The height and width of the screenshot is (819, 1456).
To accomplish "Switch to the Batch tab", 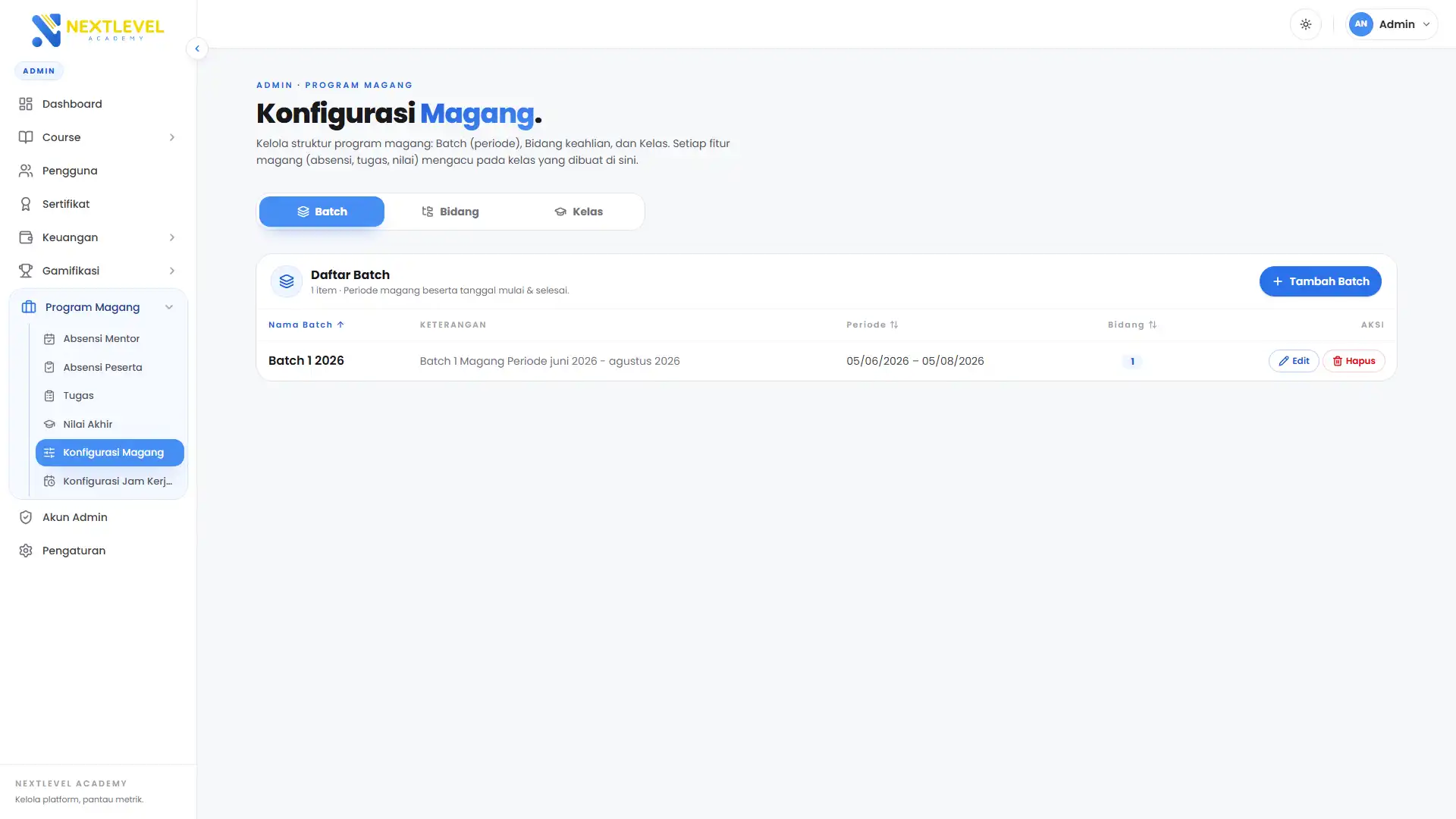I will [x=322, y=212].
